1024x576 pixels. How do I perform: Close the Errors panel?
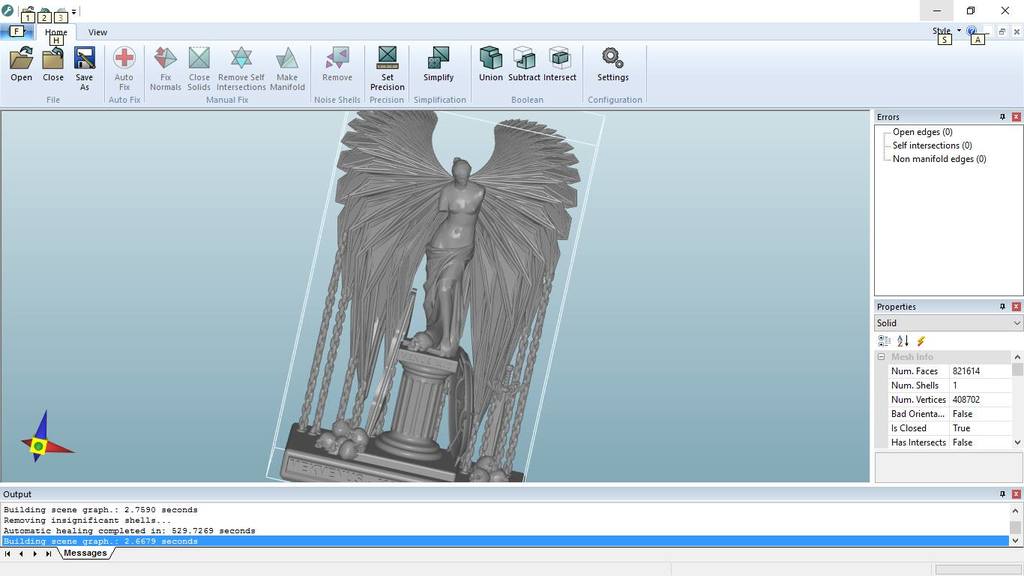(x=1016, y=117)
